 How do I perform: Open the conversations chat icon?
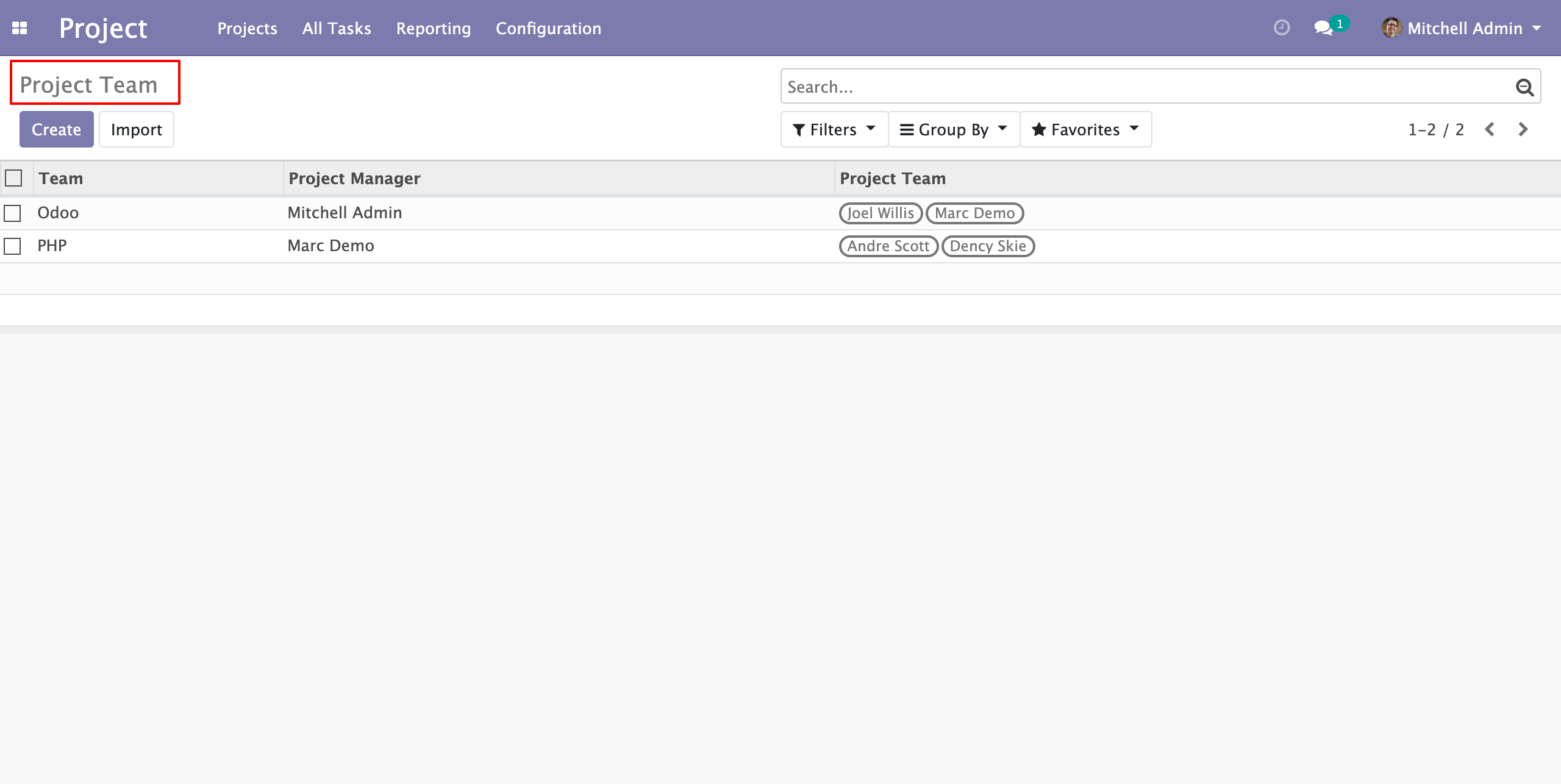coord(1323,28)
